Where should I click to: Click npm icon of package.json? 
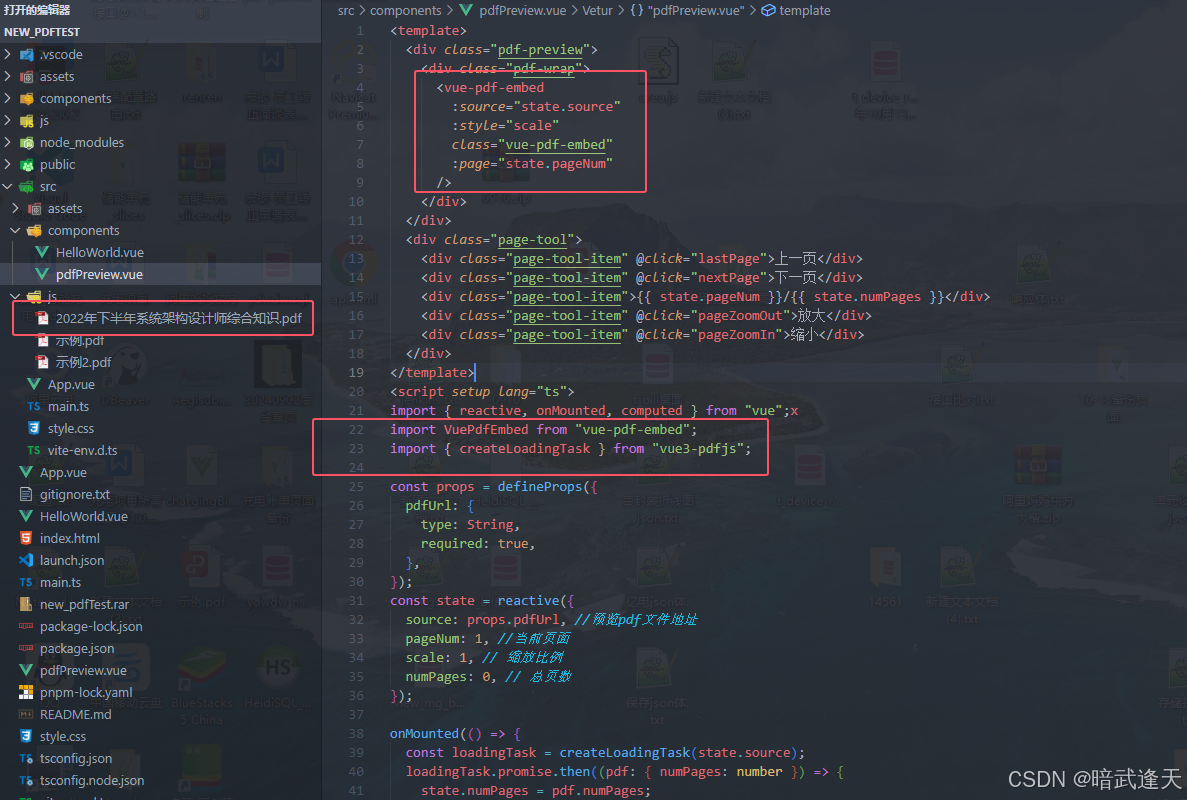(x=26, y=648)
